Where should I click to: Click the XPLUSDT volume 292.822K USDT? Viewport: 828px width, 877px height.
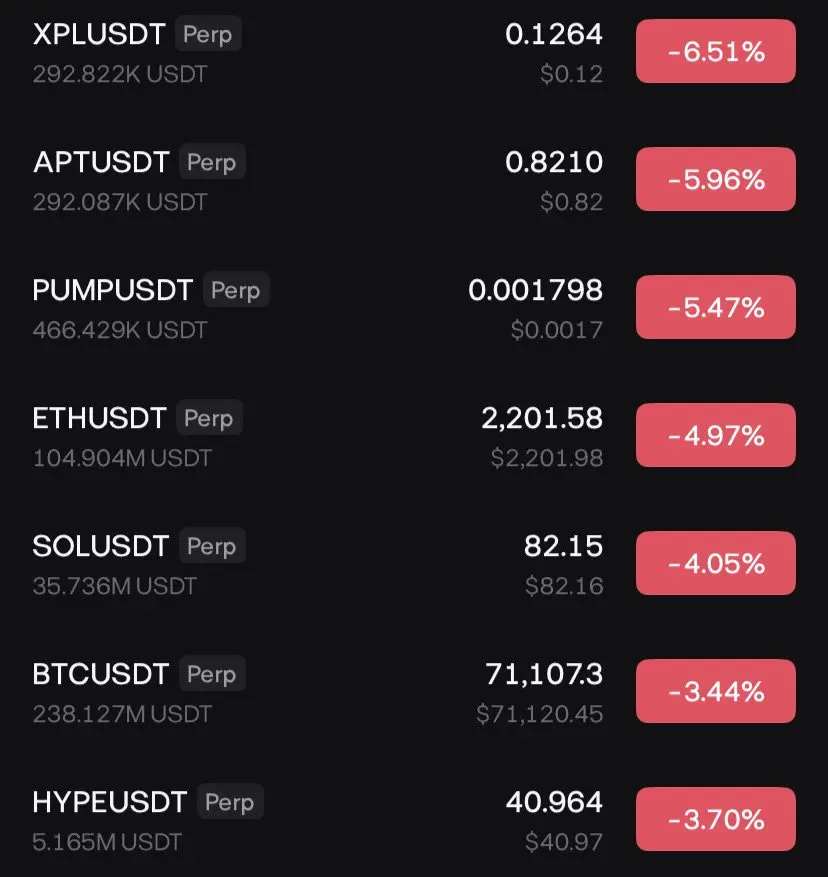click(120, 74)
